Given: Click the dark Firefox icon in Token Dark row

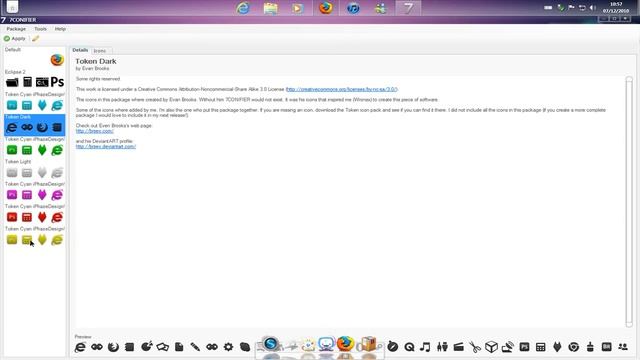Looking at the screenshot, I should [x=42, y=127].
